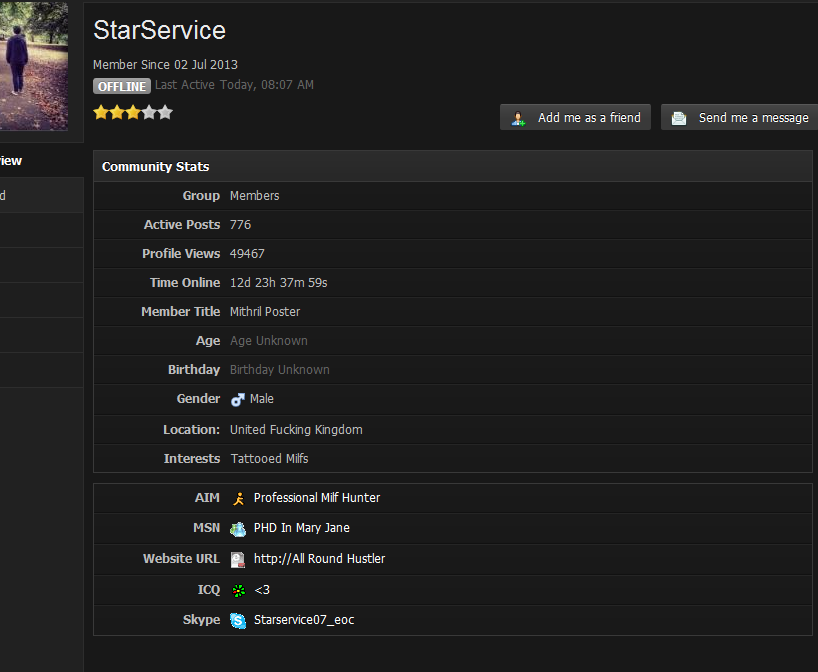The image size is (818, 672).
Task: Click the add-friend person icon
Action: (x=518, y=118)
